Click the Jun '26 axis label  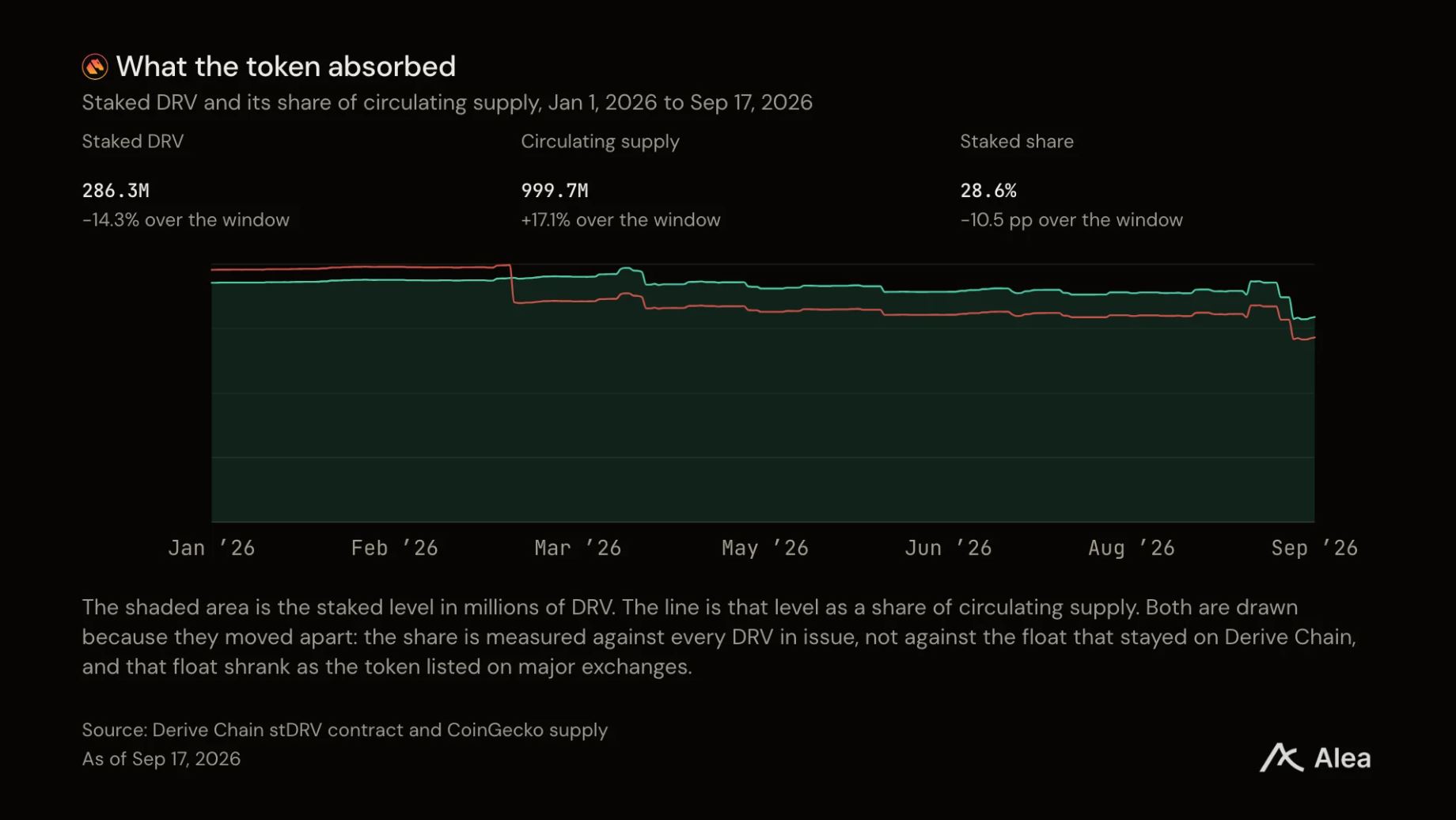point(948,548)
